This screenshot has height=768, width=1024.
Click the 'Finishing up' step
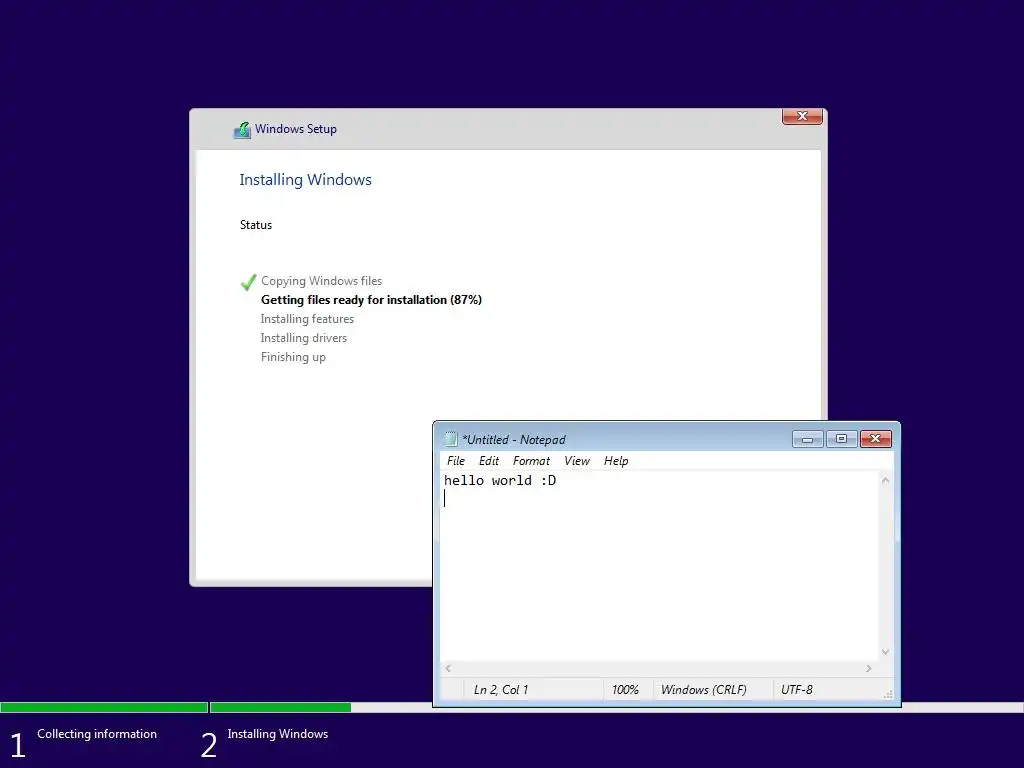[293, 357]
